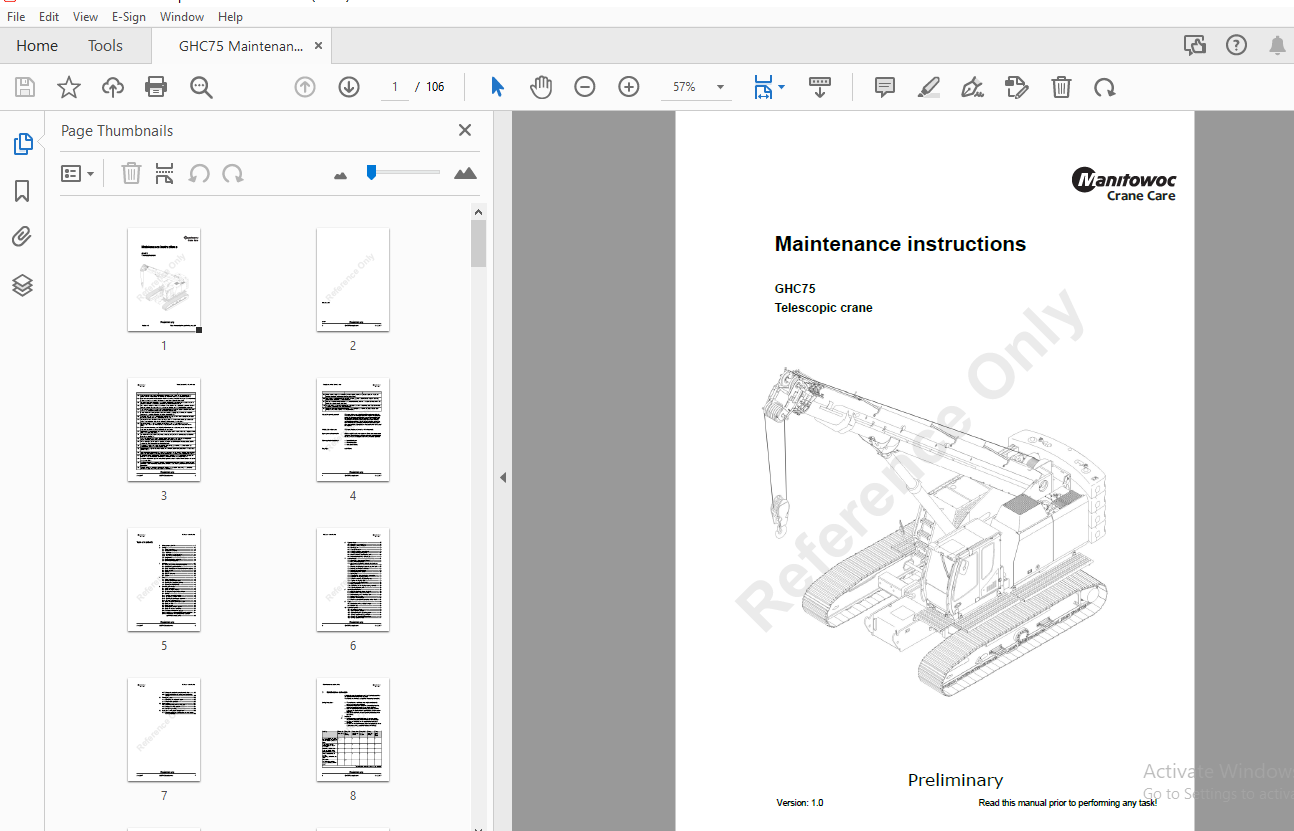Image resolution: width=1294 pixels, height=831 pixels.
Task: Rotate page clockwise in toolbar
Action: 1105,87
